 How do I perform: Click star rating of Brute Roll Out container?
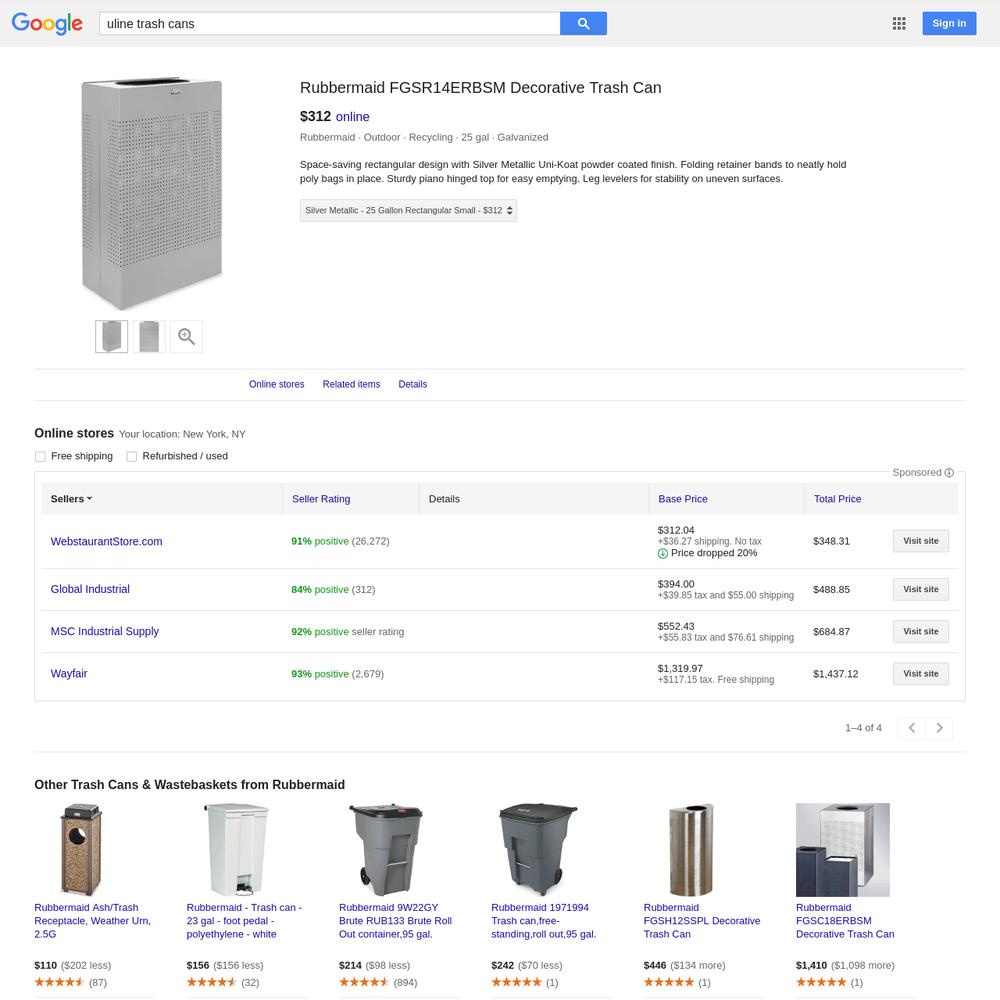point(364,982)
